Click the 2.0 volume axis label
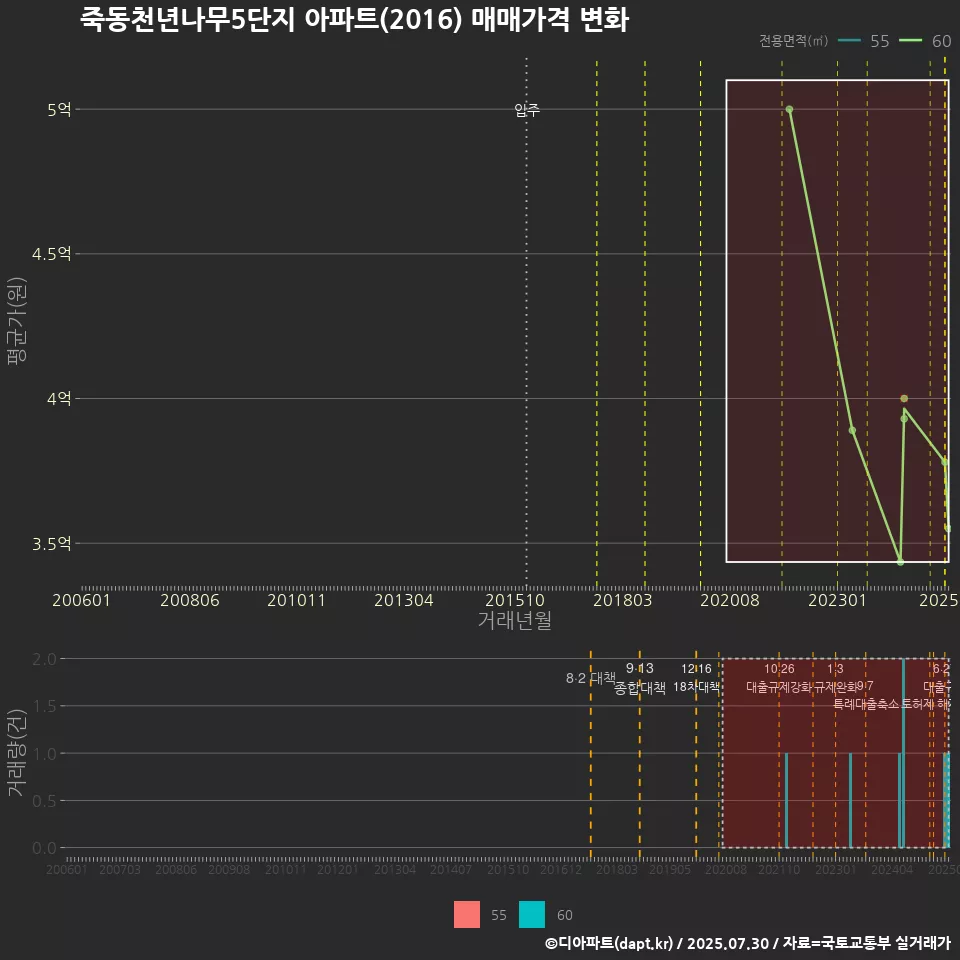960x960 pixels. (44, 659)
